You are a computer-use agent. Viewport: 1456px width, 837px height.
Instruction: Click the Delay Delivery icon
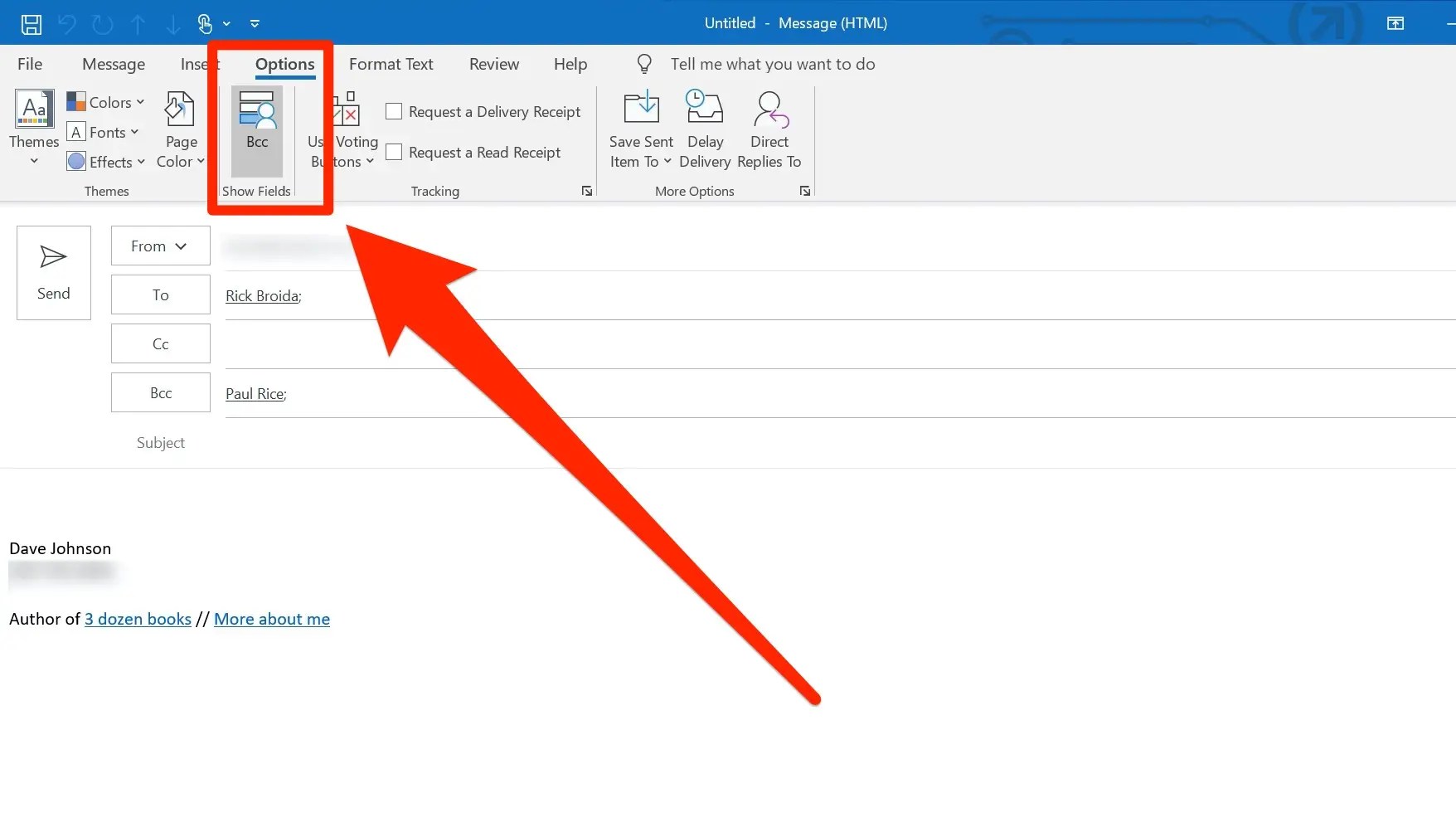pos(705,108)
